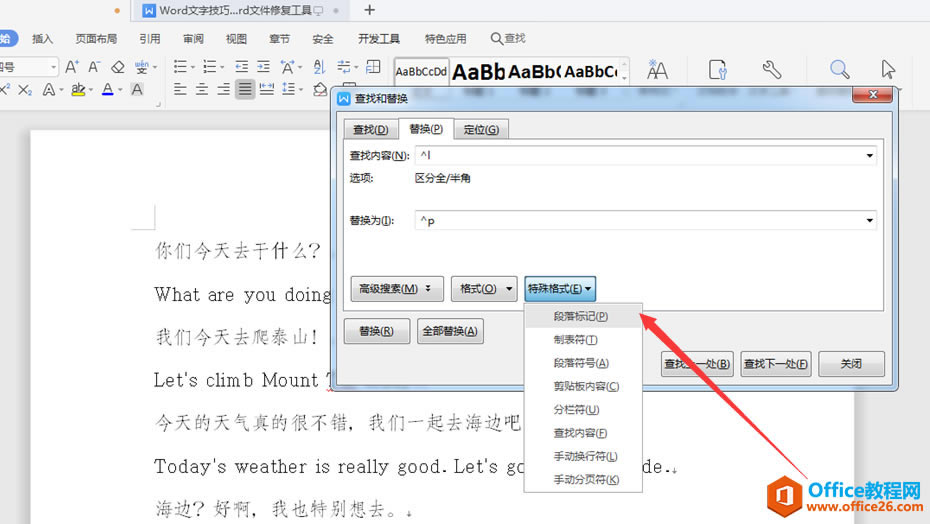This screenshot has height=524, width=930.
Task: Click the subscript X₂ icon
Action: point(25,90)
